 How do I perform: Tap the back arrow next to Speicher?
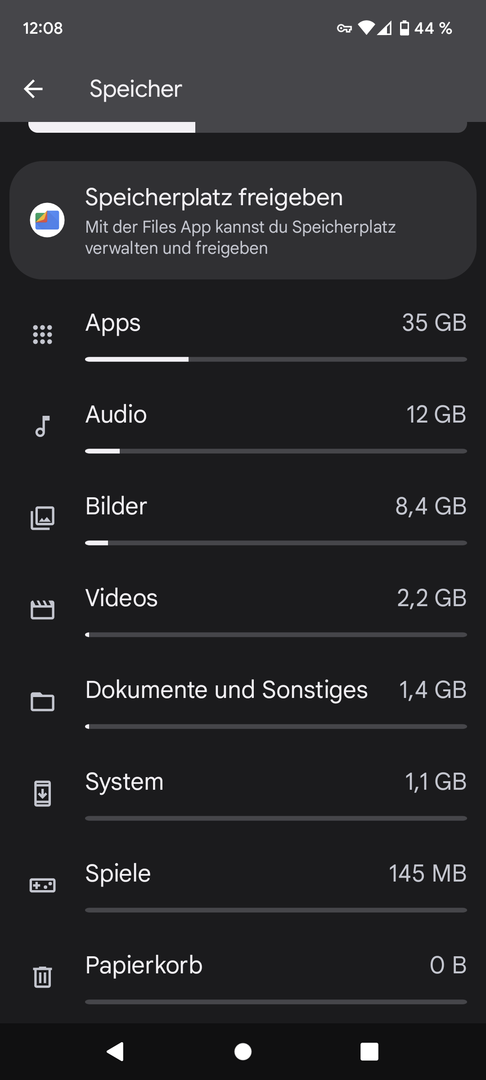click(x=33, y=89)
